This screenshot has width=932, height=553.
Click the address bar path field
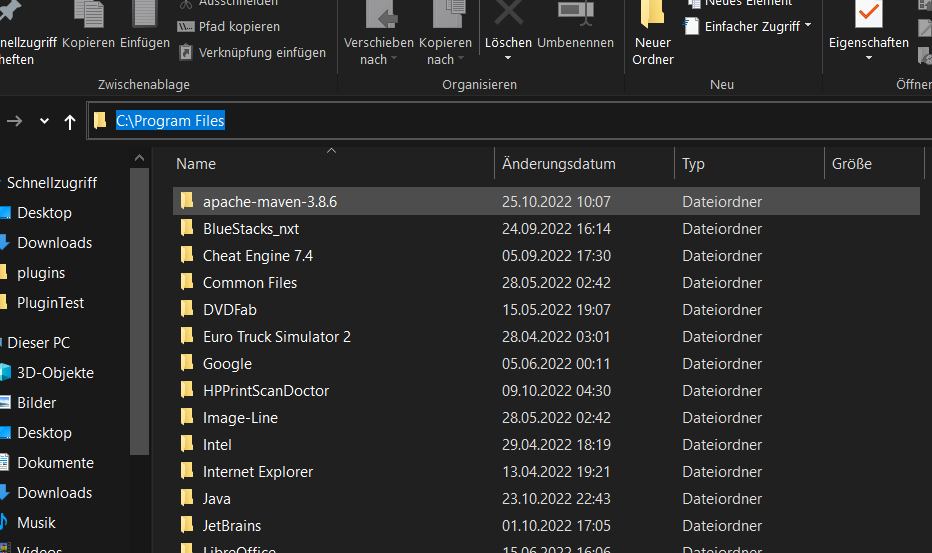511,121
